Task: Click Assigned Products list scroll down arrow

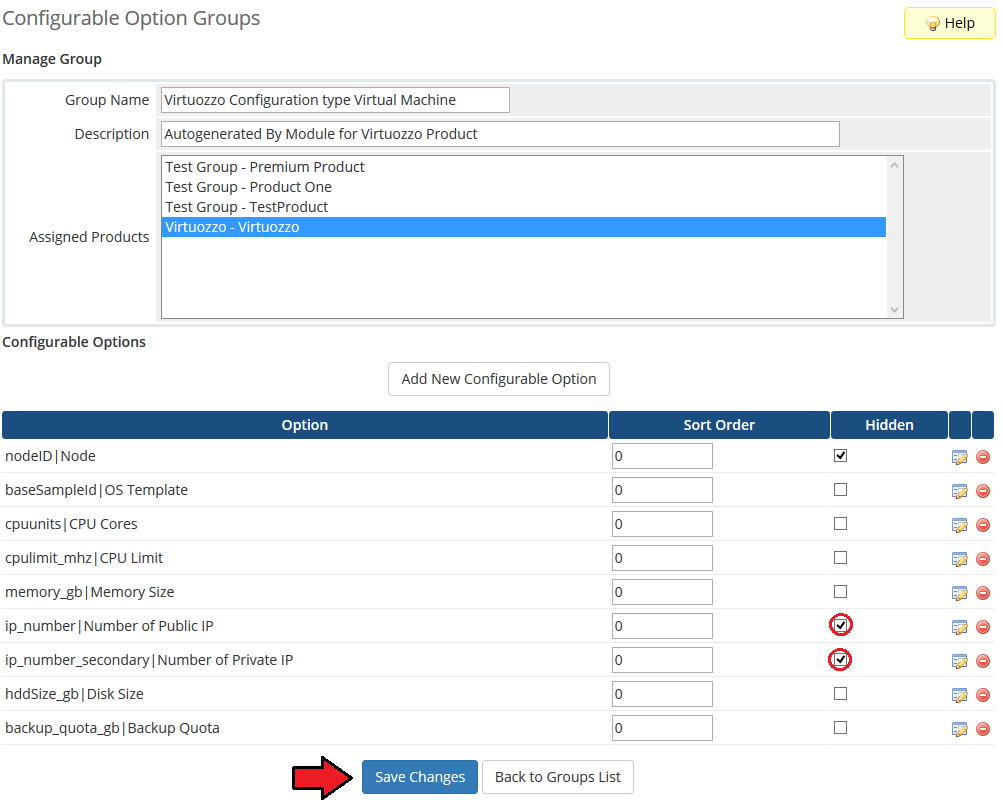Action: click(894, 310)
